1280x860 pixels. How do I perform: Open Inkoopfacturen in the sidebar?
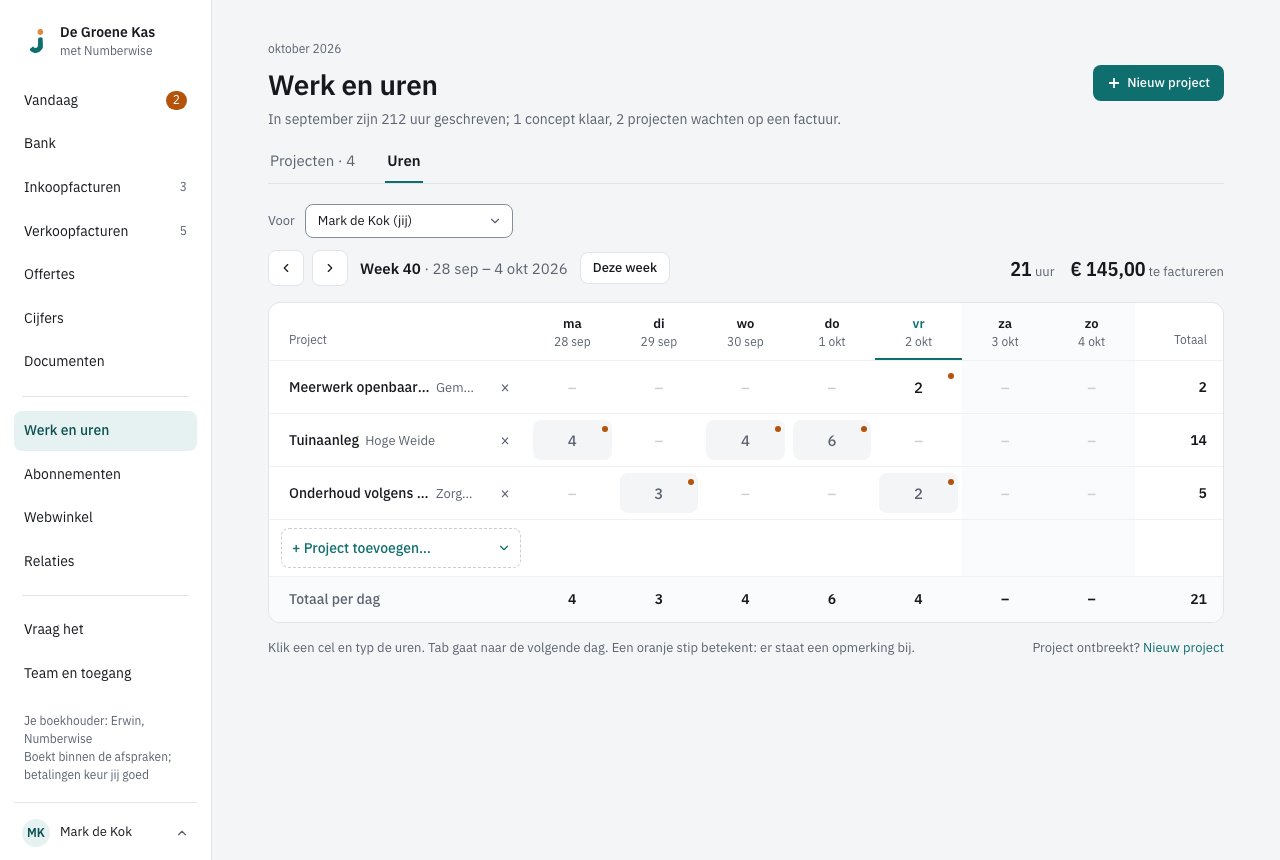pyautogui.click(x=105, y=187)
